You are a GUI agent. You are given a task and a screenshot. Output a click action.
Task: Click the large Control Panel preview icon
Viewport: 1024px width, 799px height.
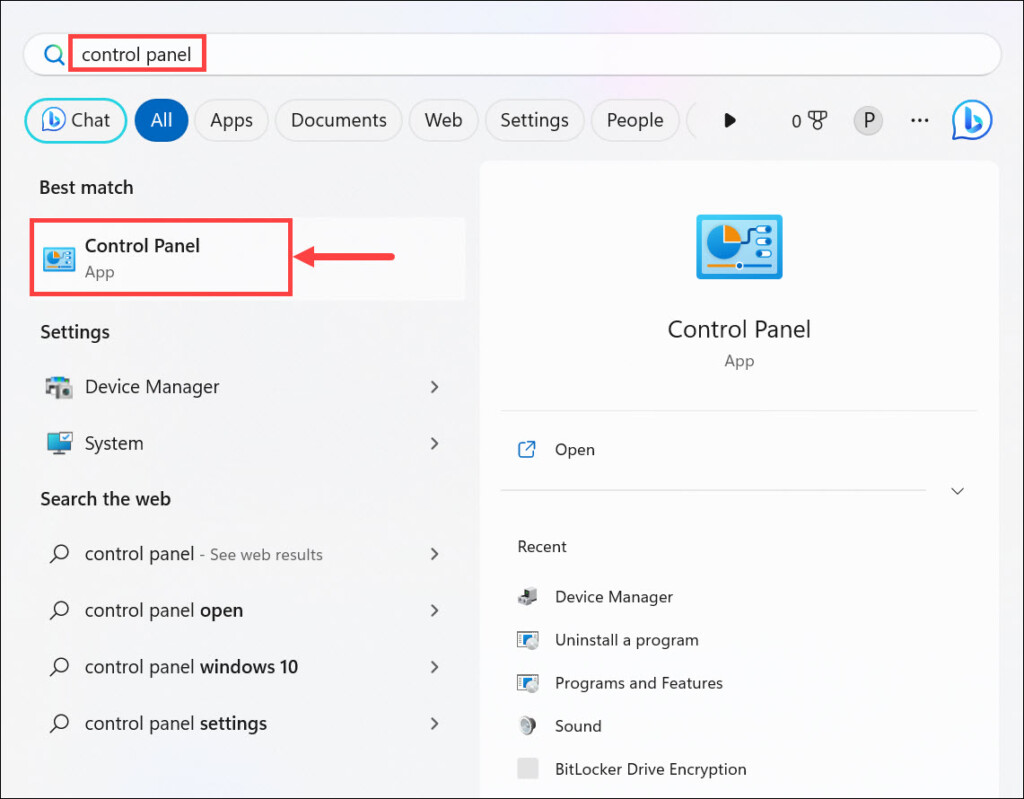tap(739, 246)
